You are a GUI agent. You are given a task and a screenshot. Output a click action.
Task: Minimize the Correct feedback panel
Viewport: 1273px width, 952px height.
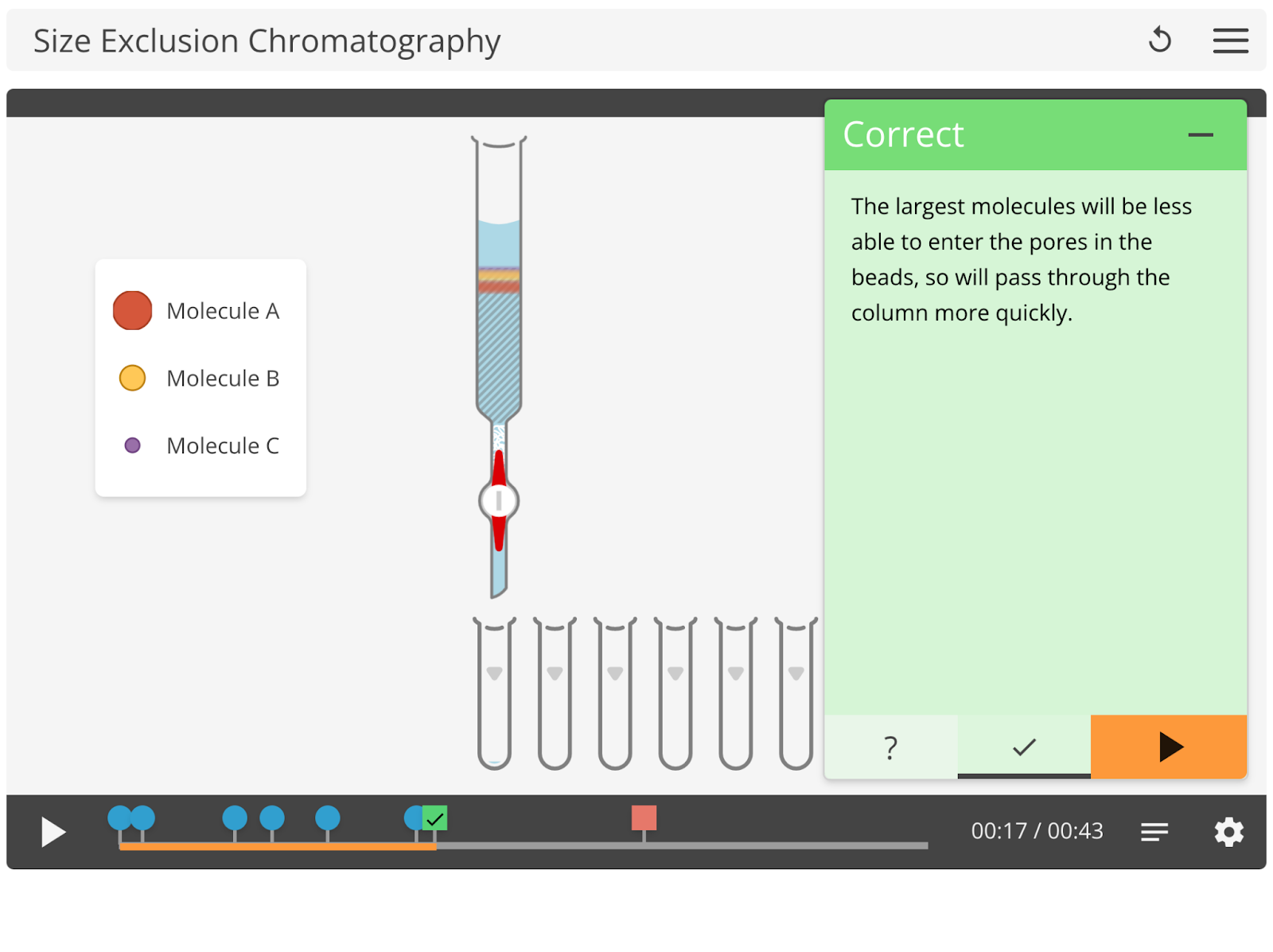click(x=1201, y=135)
